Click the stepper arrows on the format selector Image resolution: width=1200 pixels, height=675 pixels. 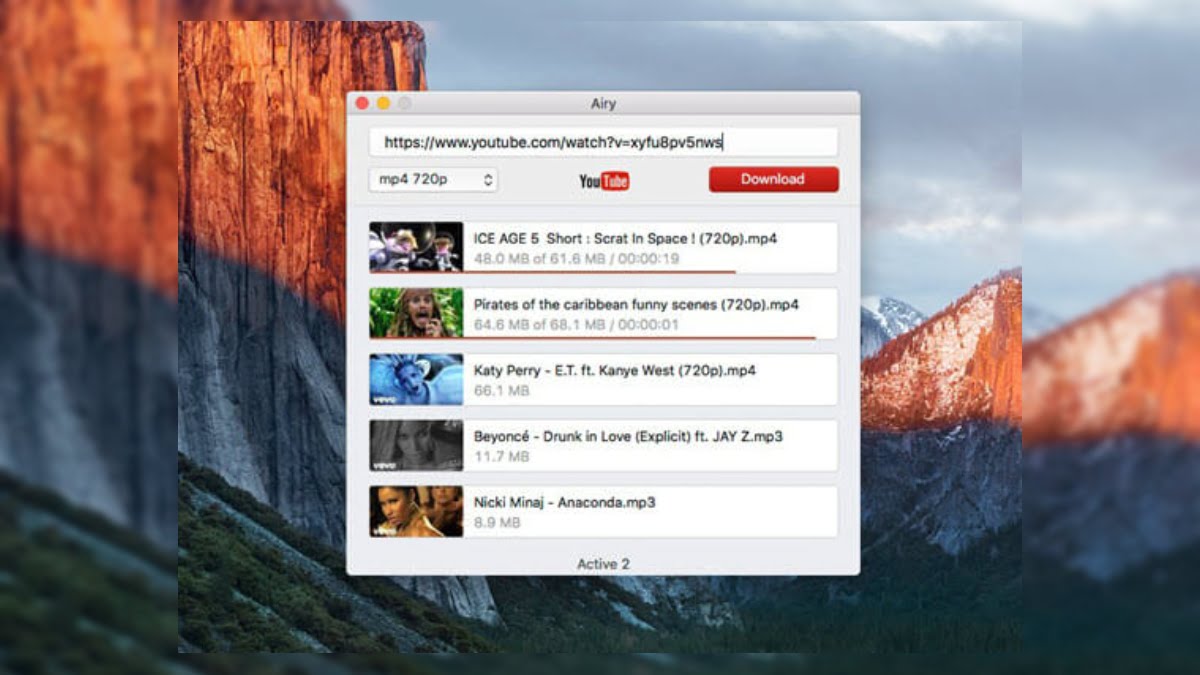488,180
